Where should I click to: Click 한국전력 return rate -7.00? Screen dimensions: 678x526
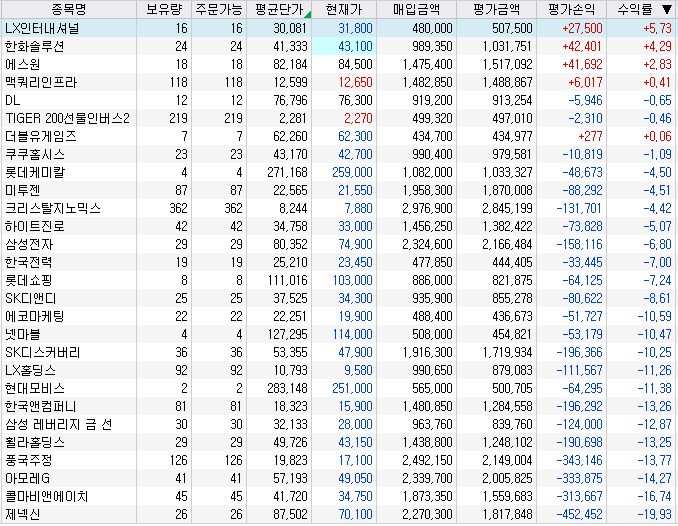point(657,263)
